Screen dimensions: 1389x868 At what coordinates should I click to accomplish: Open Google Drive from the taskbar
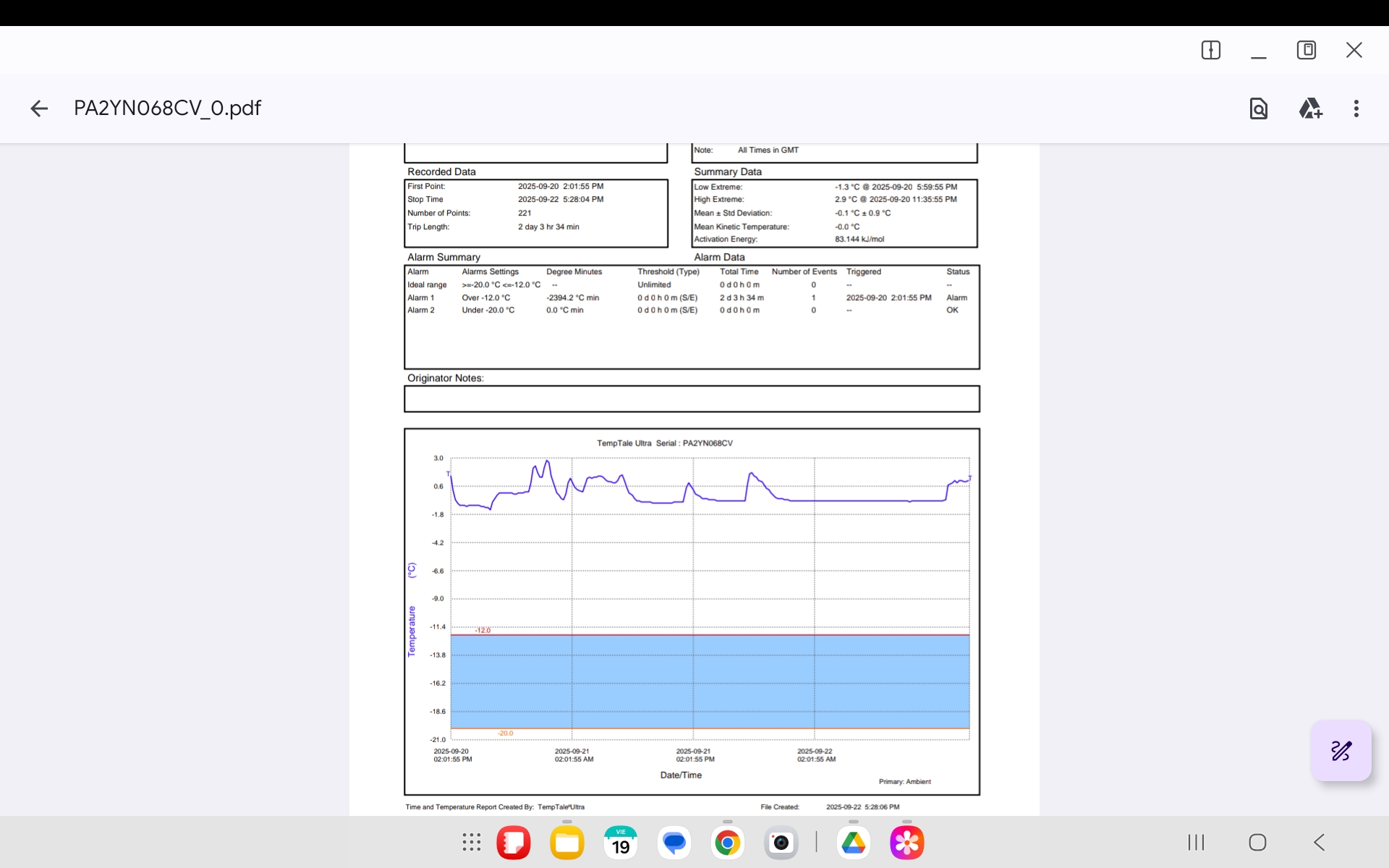point(854,843)
